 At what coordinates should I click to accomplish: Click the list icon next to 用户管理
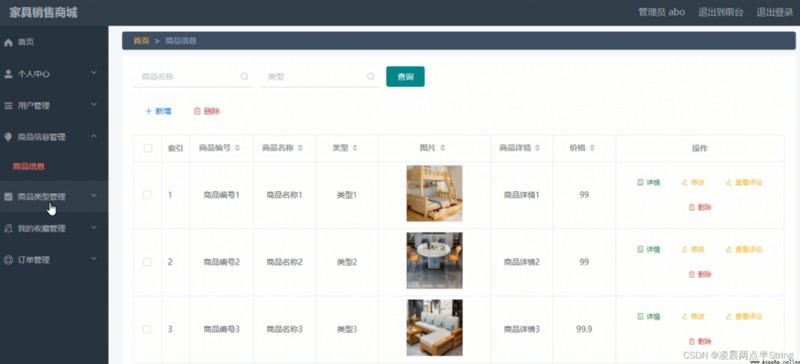pyautogui.click(x=8, y=106)
